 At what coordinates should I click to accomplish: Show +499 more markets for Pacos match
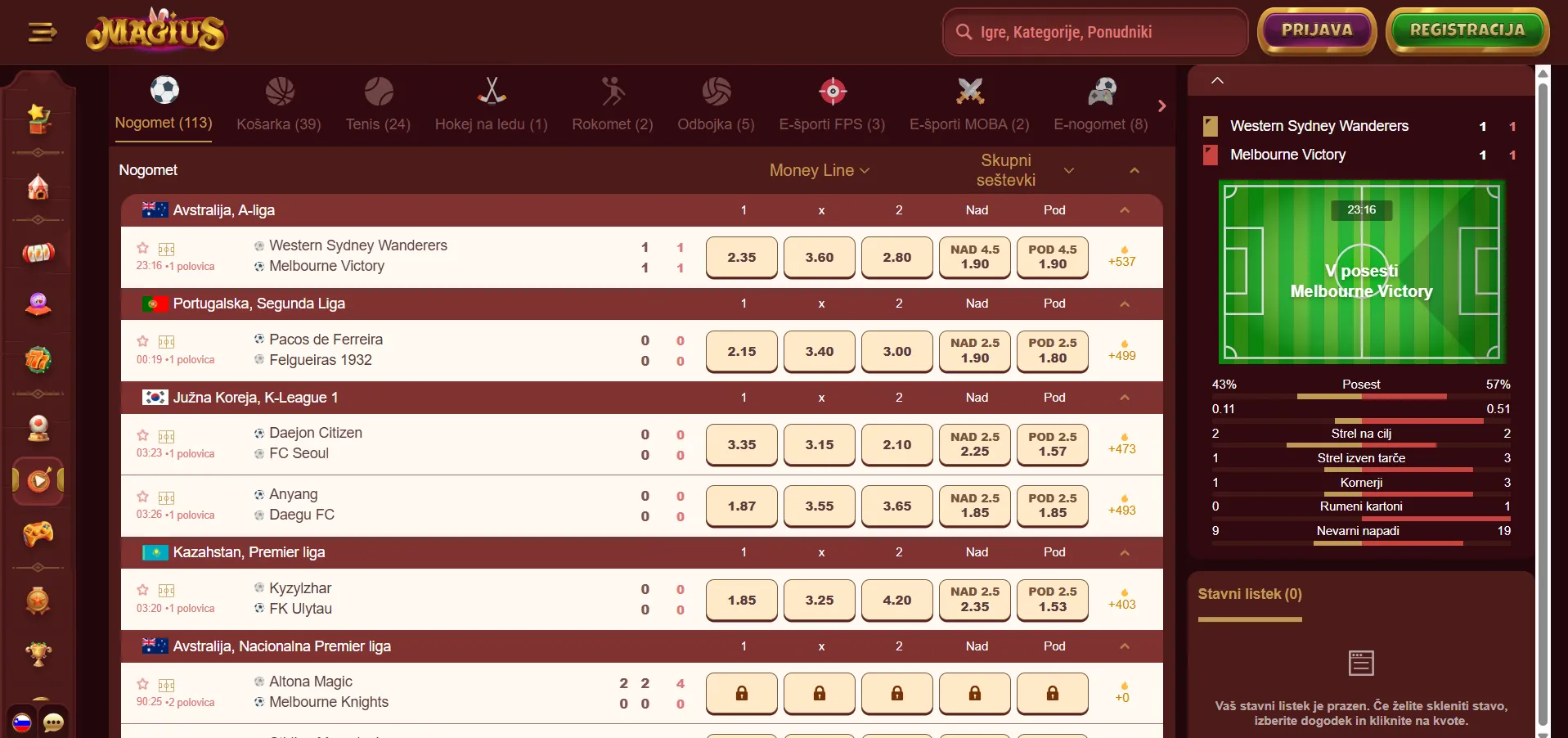point(1122,350)
